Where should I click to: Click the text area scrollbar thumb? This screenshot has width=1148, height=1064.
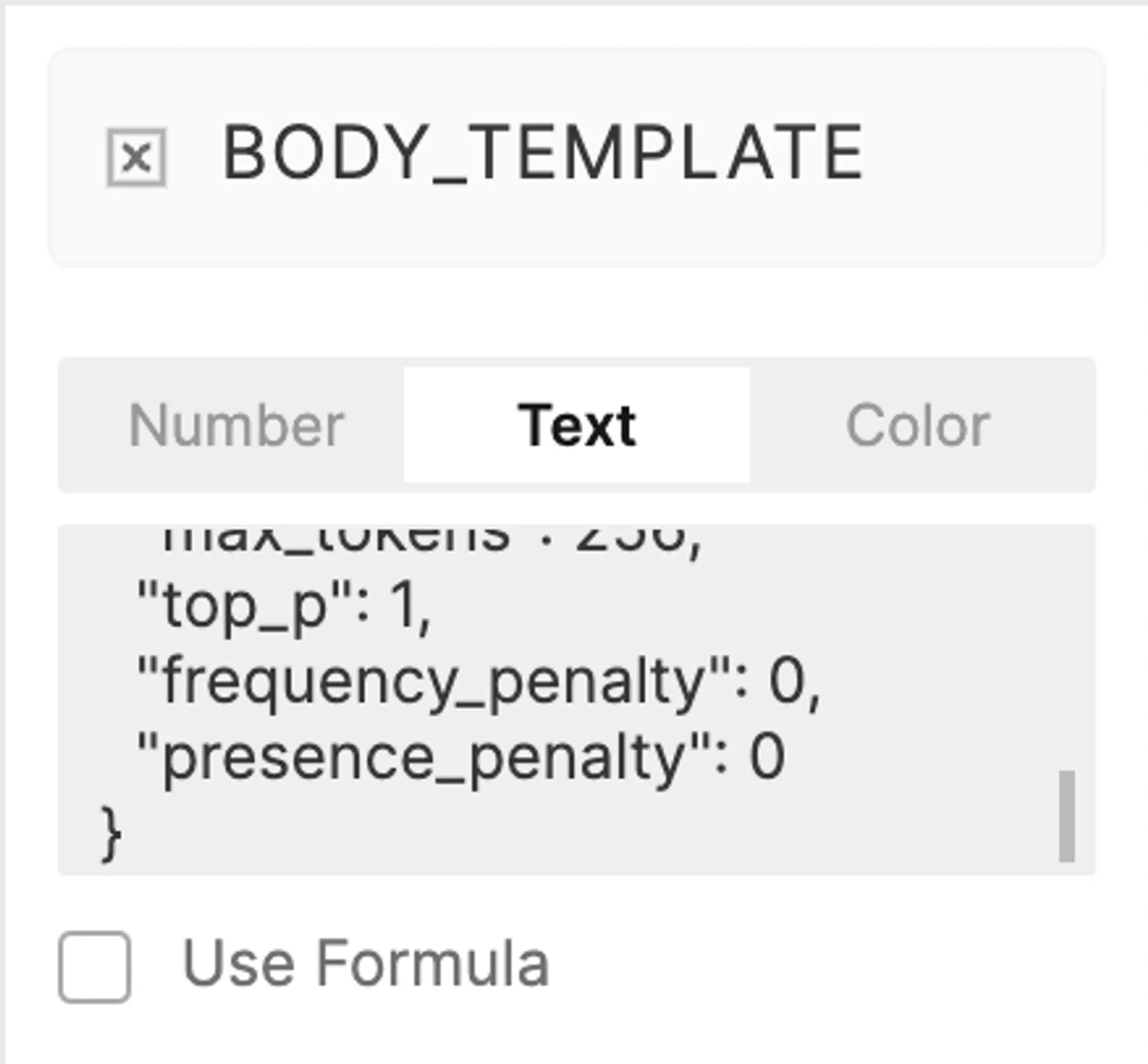1067,817
